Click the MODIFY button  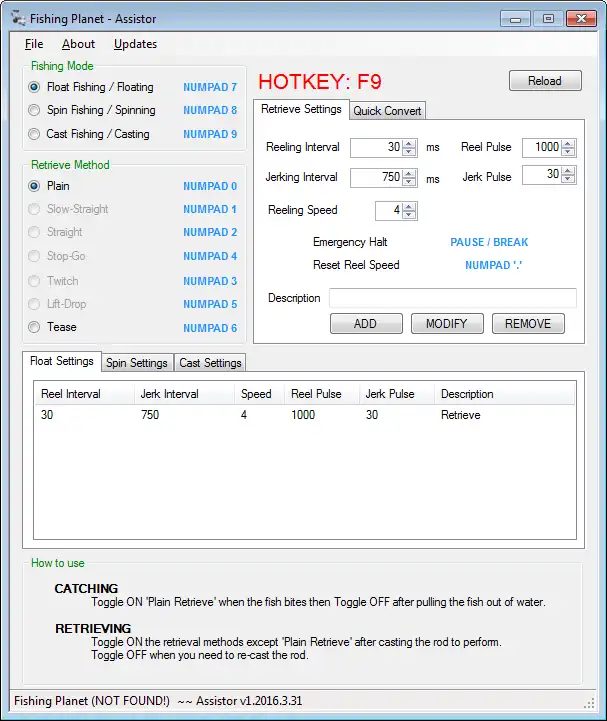(447, 324)
